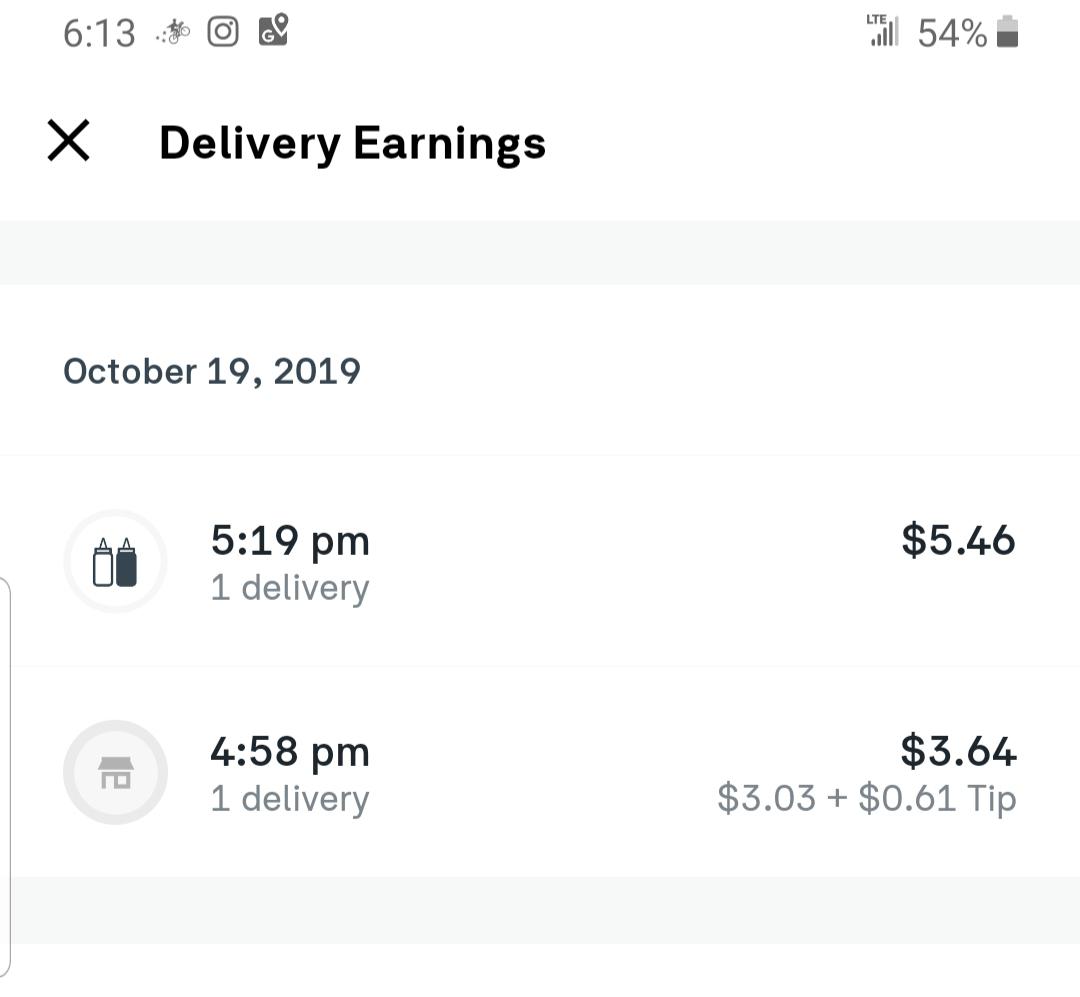Viewport: 1080px width, 997px height.
Task: Tap the LTE signal strength icon
Action: (x=882, y=30)
